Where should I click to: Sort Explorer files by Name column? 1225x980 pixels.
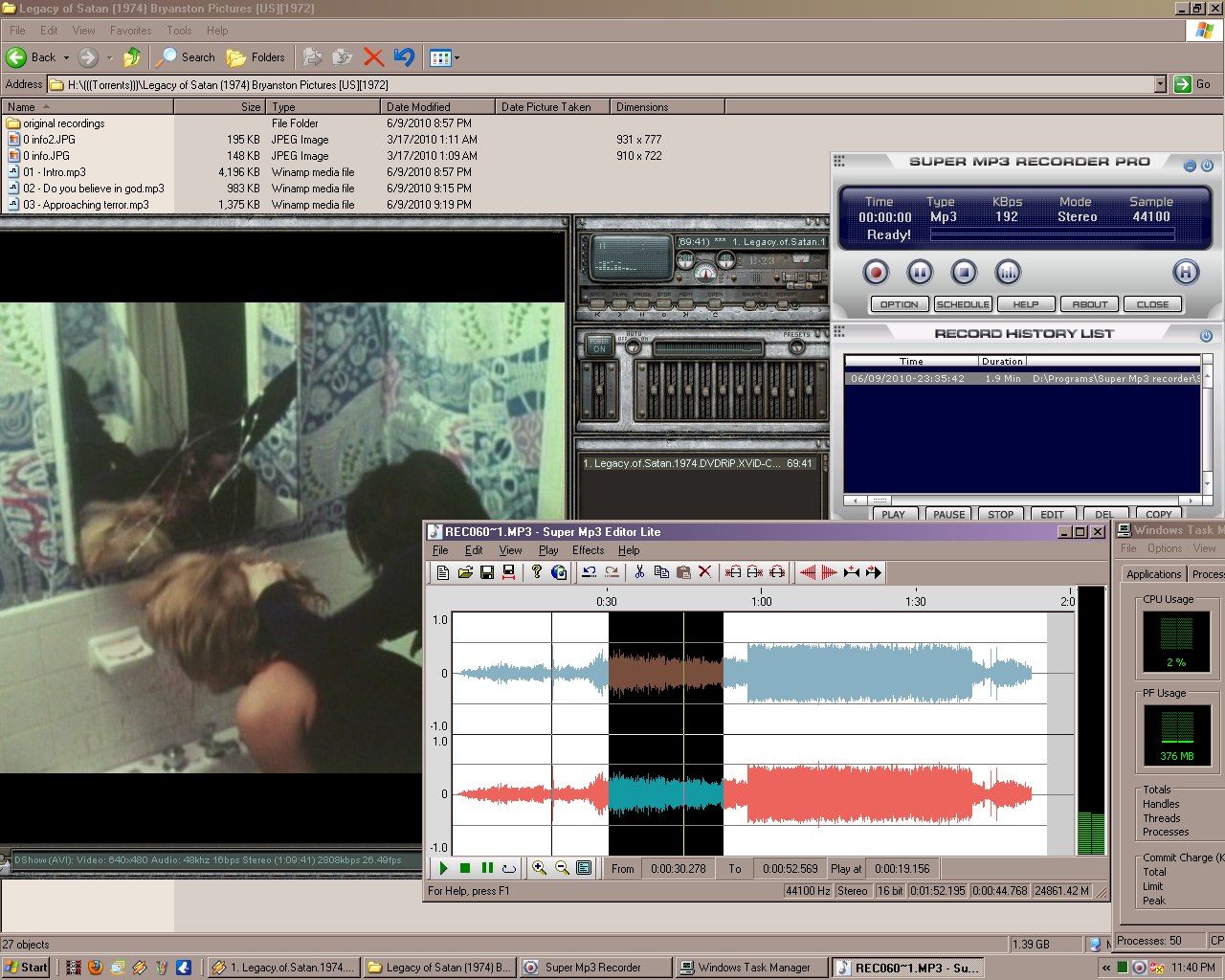click(x=87, y=106)
